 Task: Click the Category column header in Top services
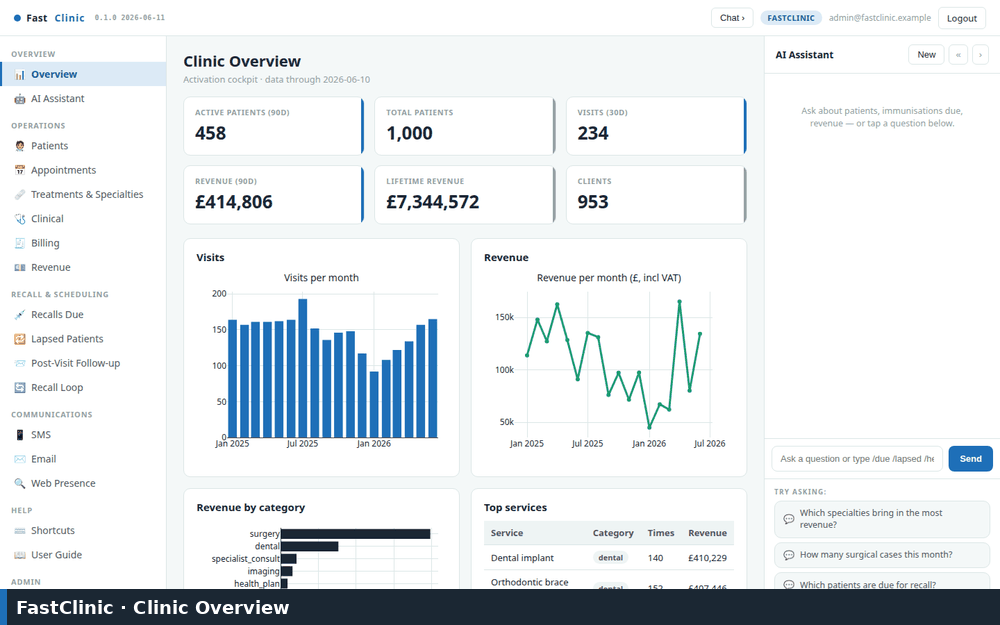(613, 533)
